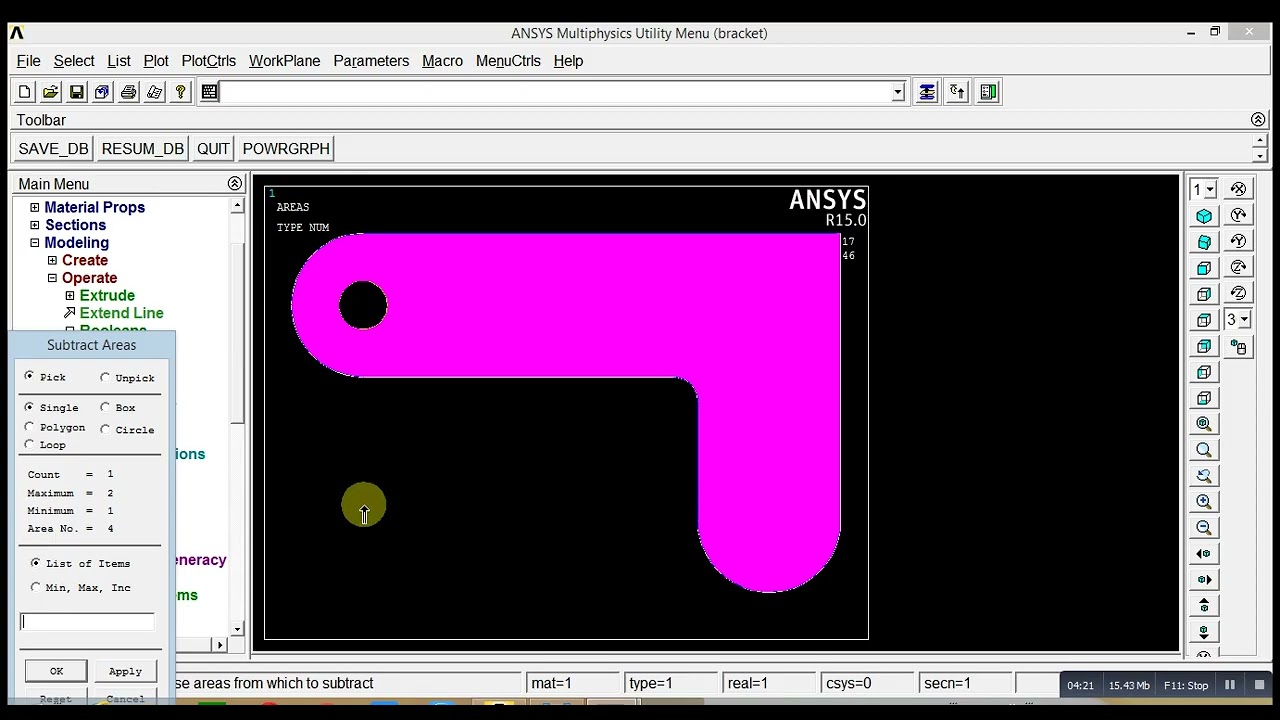Select the Extend Line tree item

tap(121, 313)
